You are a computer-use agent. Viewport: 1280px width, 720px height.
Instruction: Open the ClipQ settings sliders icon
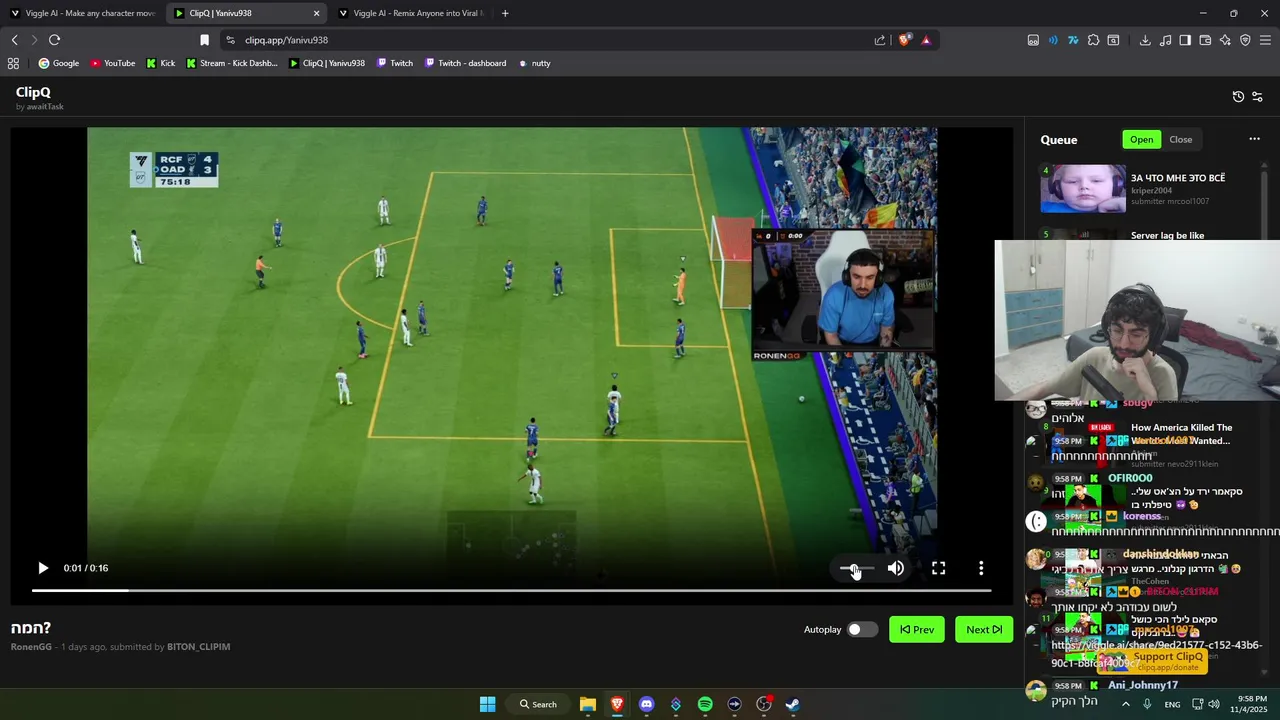(x=1258, y=96)
